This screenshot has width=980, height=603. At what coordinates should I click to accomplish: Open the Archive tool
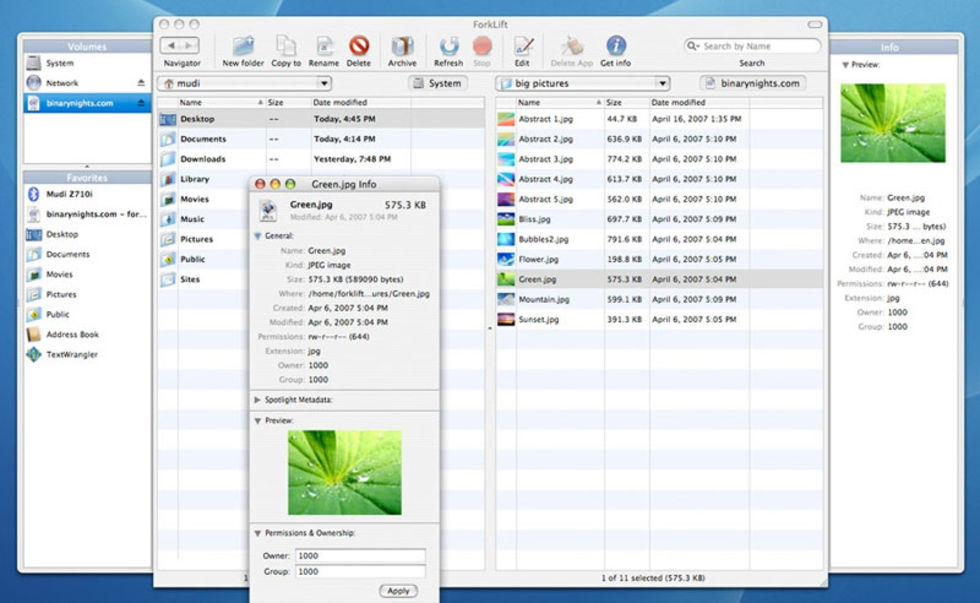[402, 46]
